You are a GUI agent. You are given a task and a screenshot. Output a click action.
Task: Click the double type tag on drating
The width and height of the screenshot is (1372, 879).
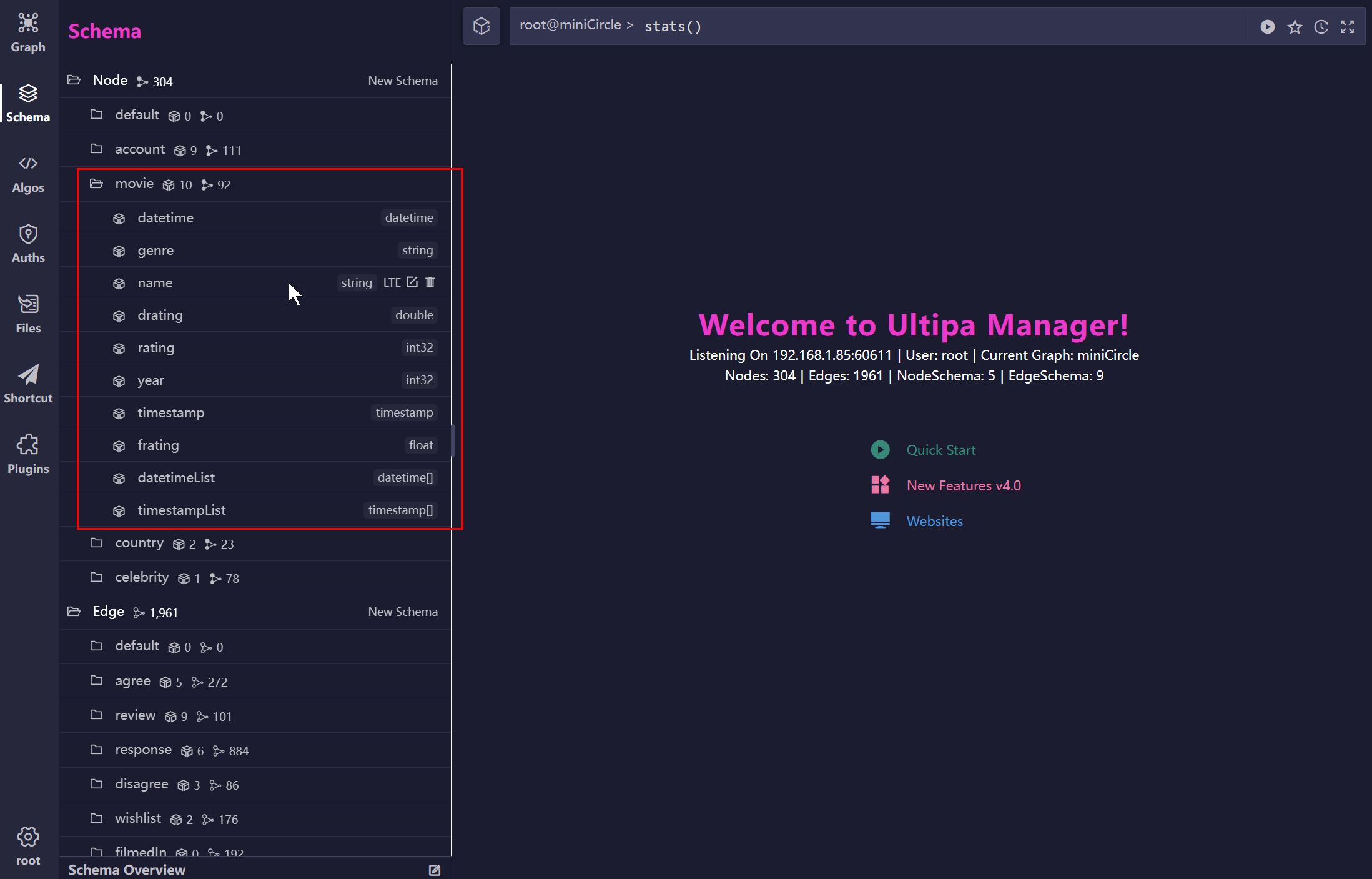pos(414,315)
